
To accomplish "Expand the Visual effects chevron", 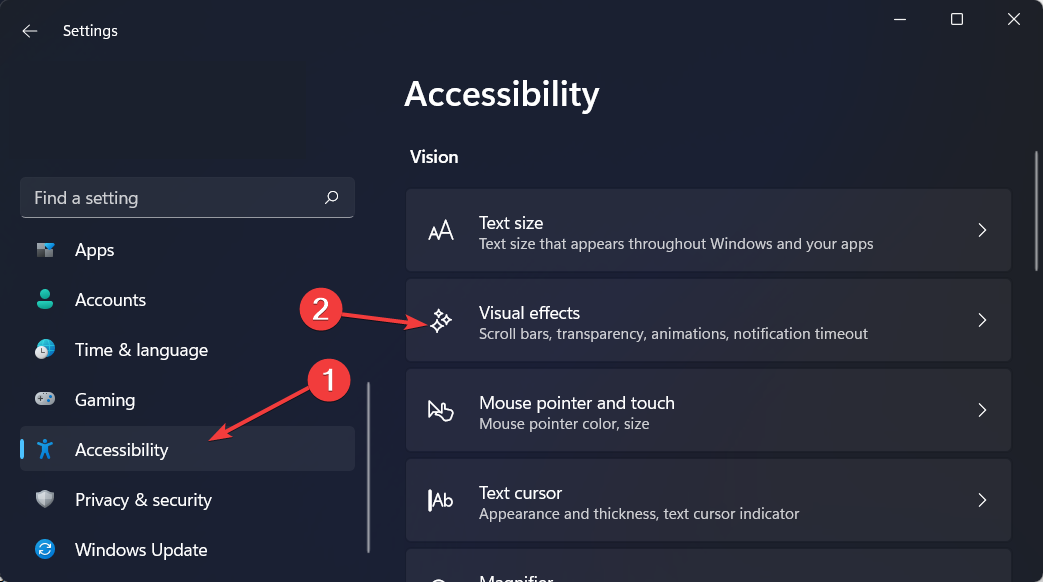I will pyautogui.click(x=982, y=321).
